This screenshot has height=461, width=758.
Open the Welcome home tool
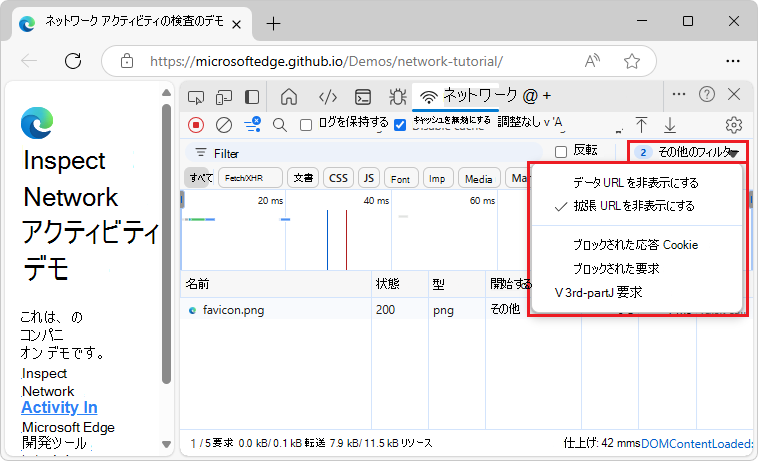(289, 97)
